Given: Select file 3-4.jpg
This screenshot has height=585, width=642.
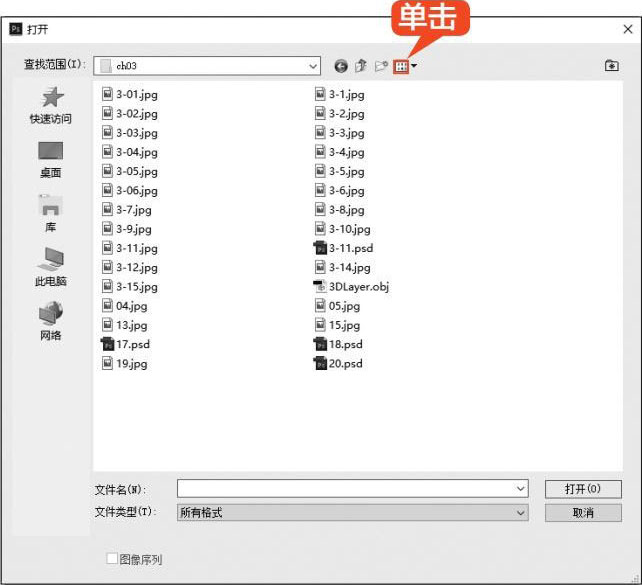Looking at the screenshot, I should click(339, 152).
